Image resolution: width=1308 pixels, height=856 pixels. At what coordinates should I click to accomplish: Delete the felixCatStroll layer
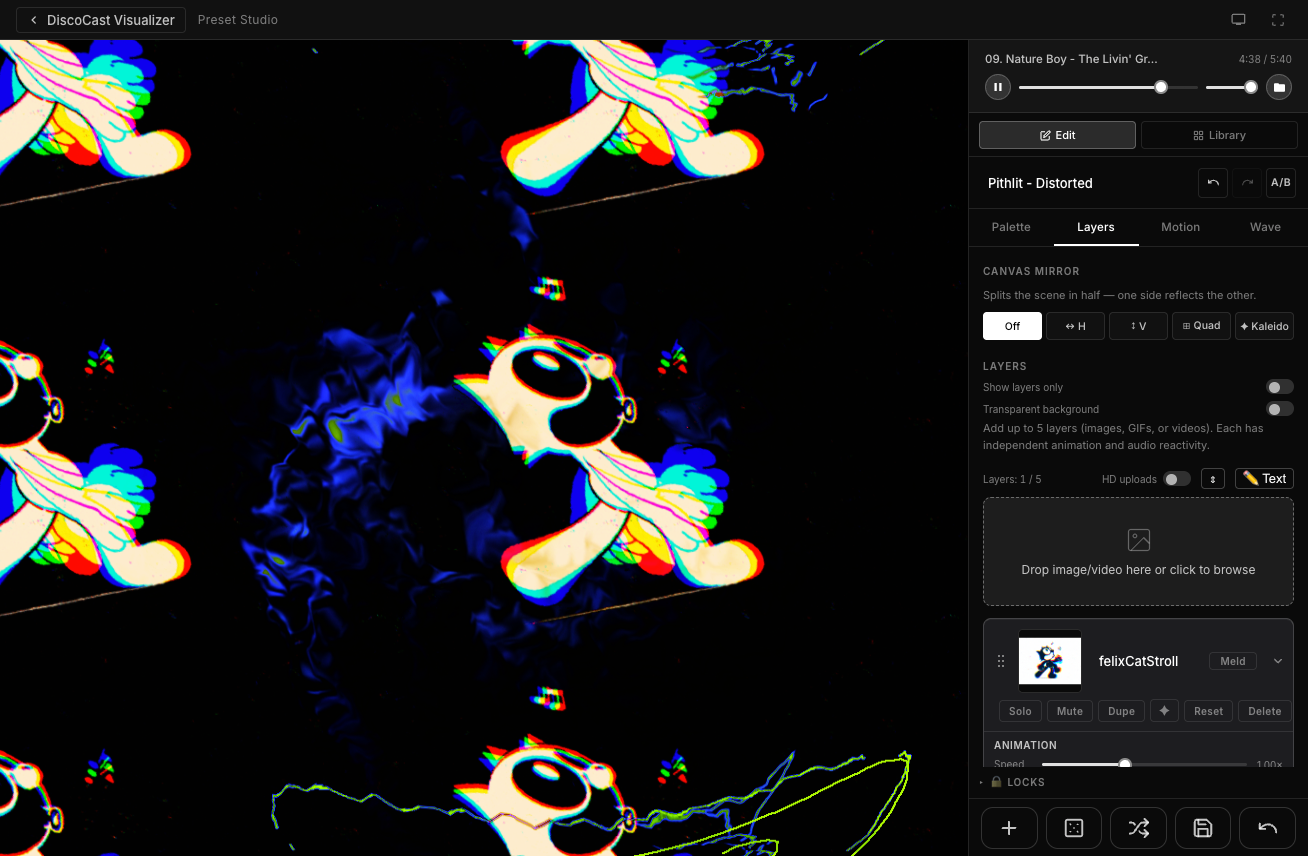[x=1265, y=711]
